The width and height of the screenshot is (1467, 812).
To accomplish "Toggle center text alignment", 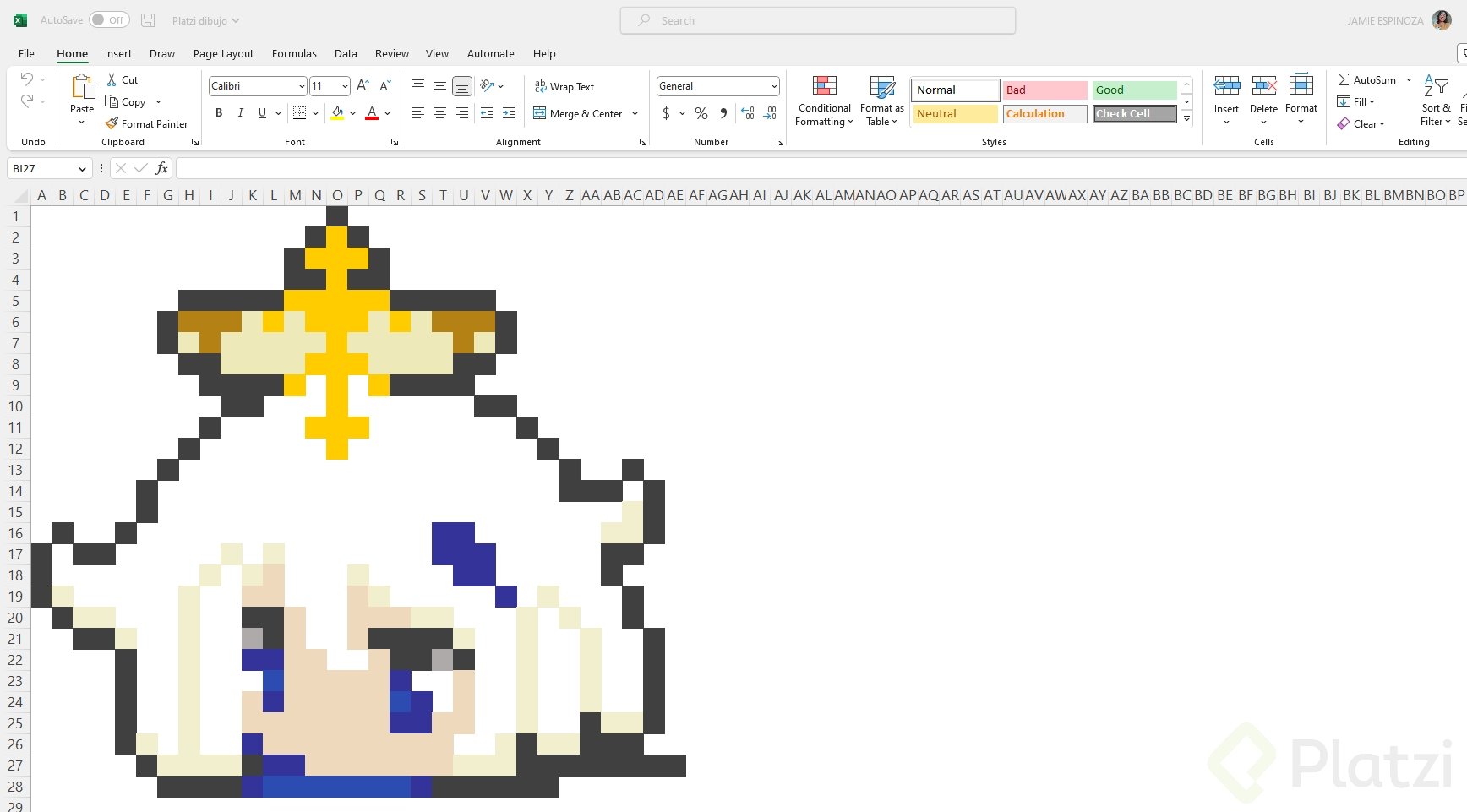I will pyautogui.click(x=440, y=113).
